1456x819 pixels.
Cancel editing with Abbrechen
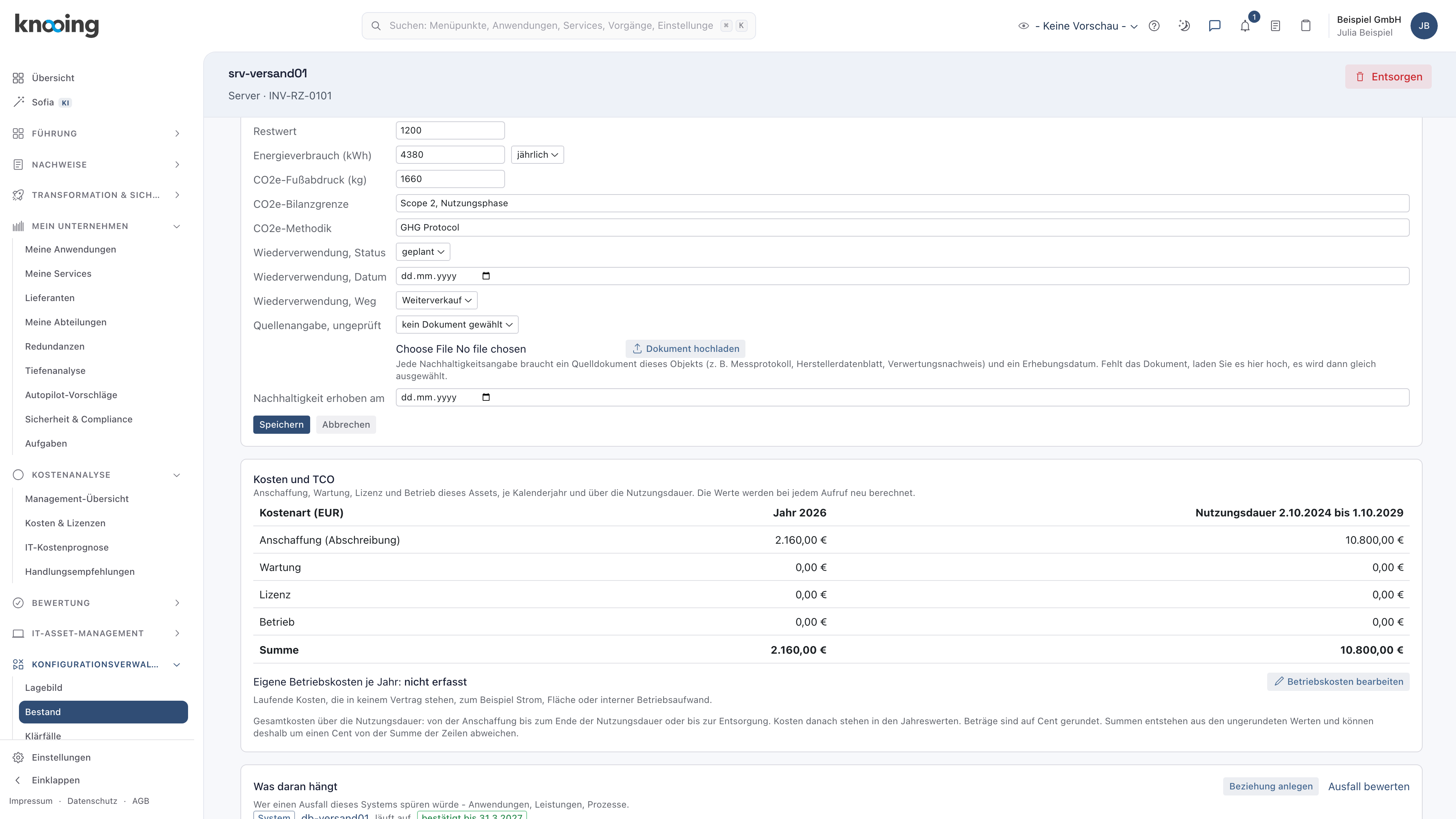pyautogui.click(x=346, y=425)
